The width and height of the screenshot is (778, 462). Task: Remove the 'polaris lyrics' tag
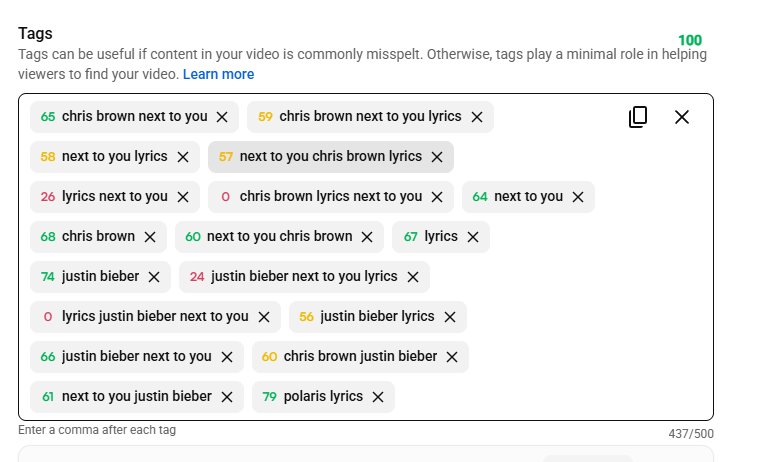(378, 397)
